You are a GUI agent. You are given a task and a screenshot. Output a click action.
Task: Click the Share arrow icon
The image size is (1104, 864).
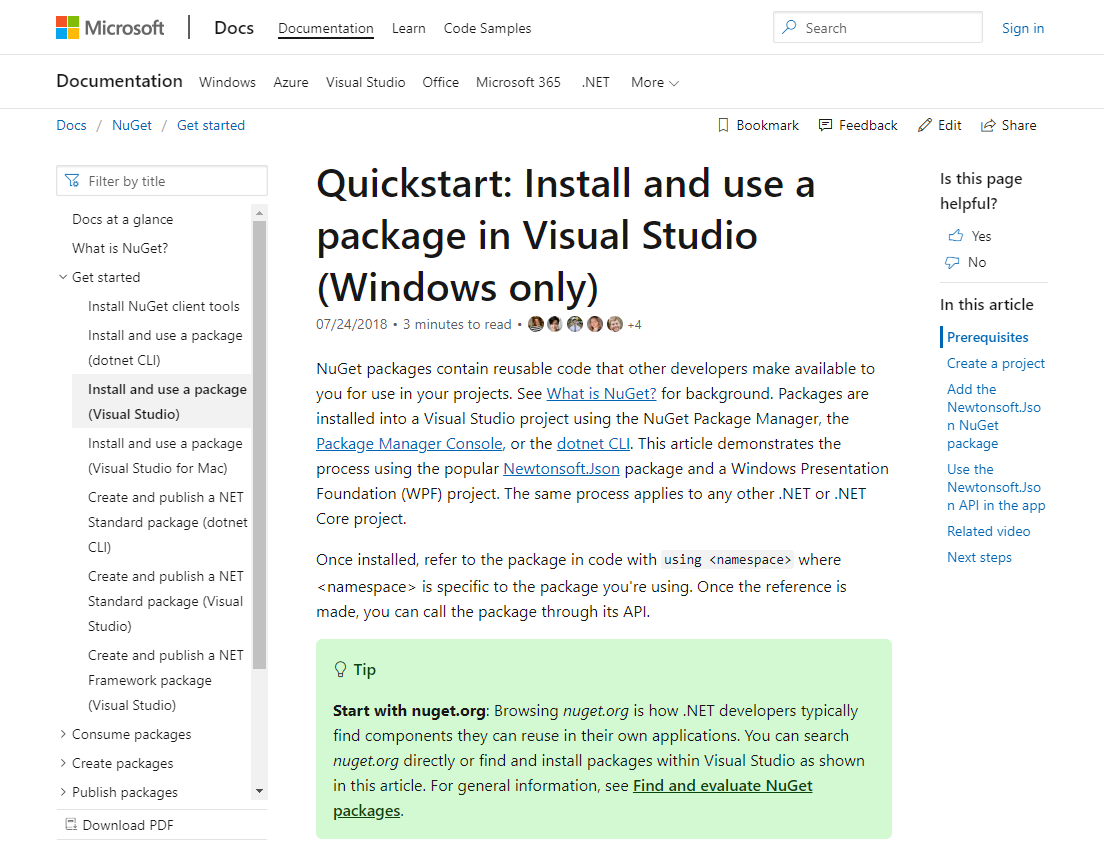(x=989, y=125)
